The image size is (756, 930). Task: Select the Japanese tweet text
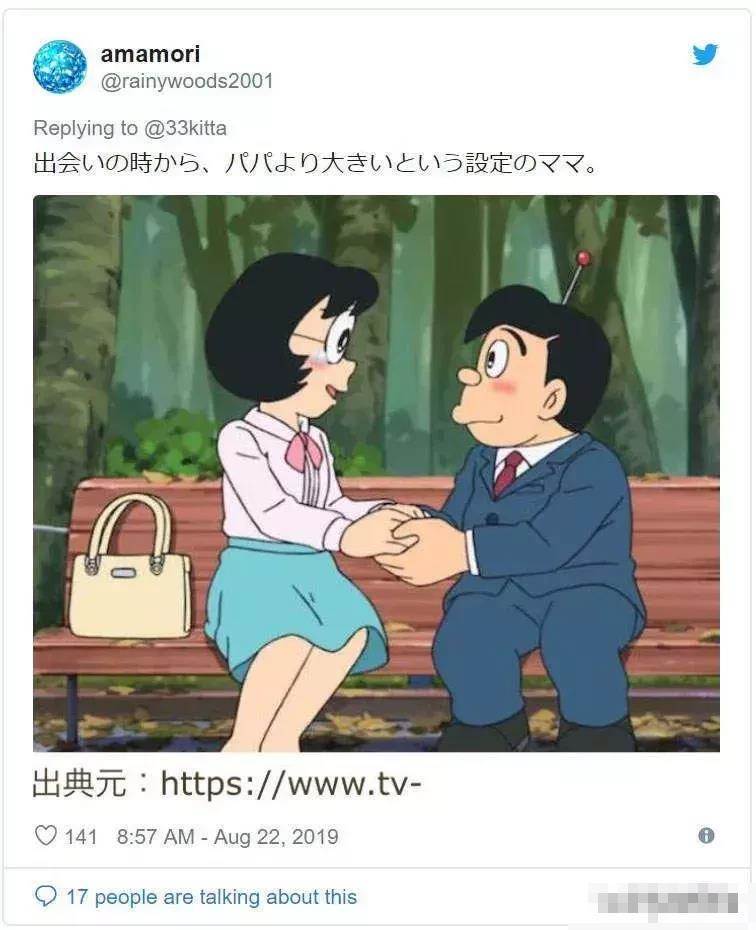tap(315, 164)
